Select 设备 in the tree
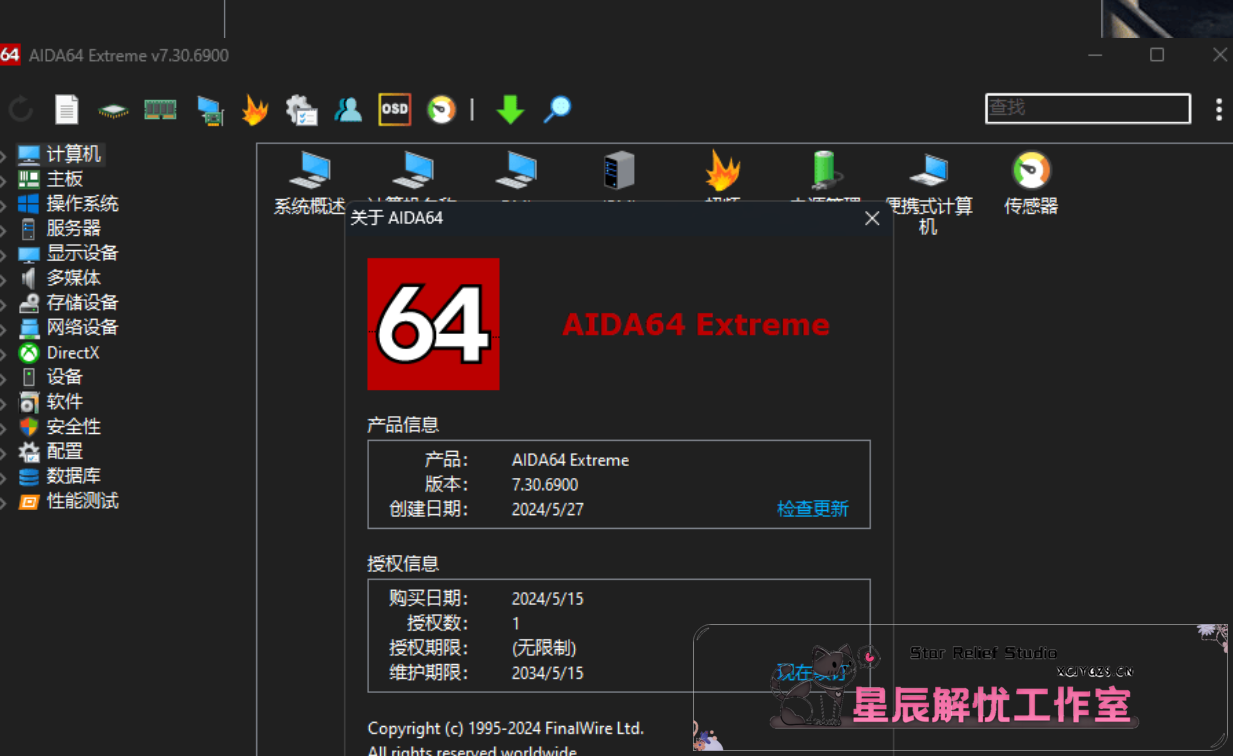 click(64, 377)
